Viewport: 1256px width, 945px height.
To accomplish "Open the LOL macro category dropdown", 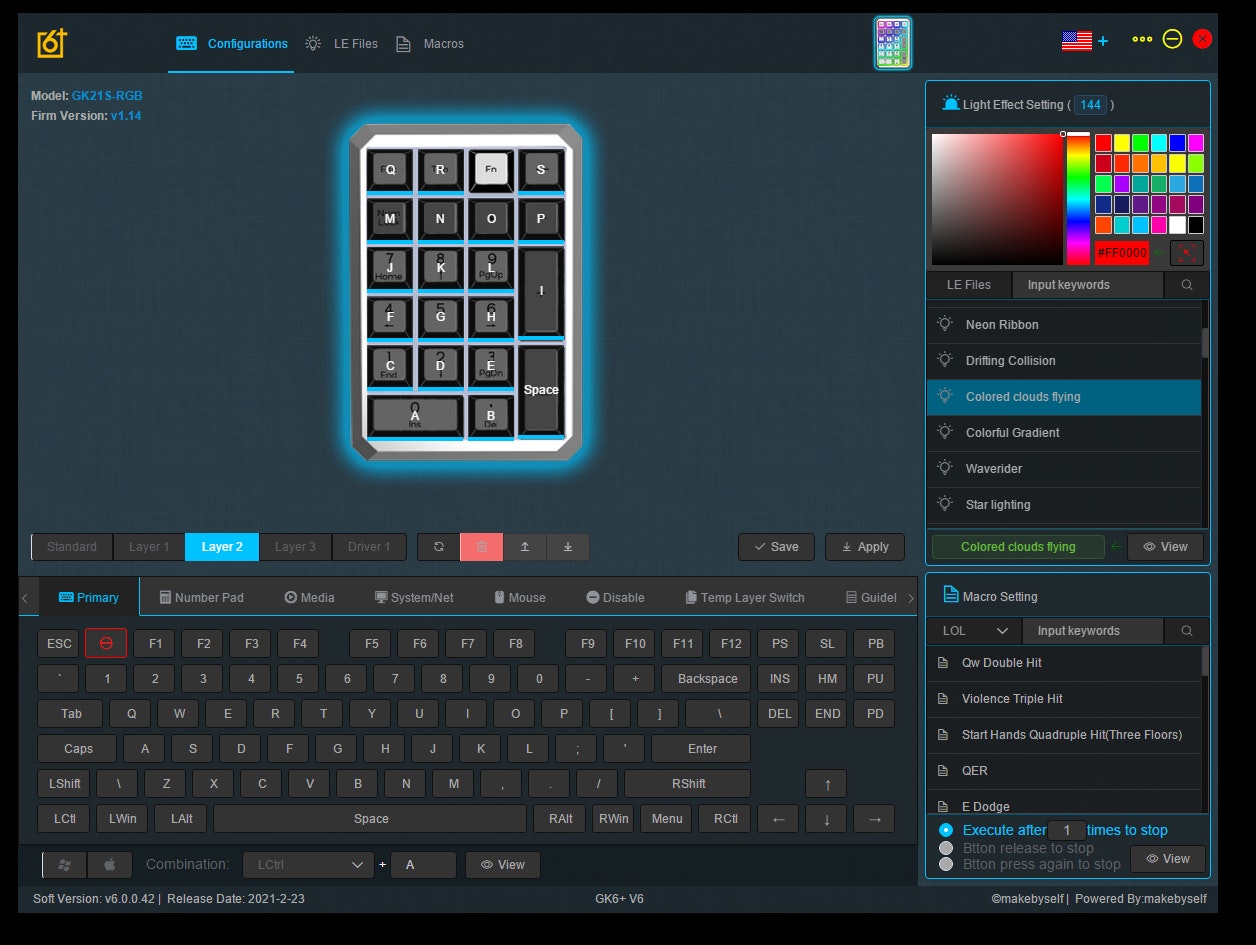I will [974, 631].
